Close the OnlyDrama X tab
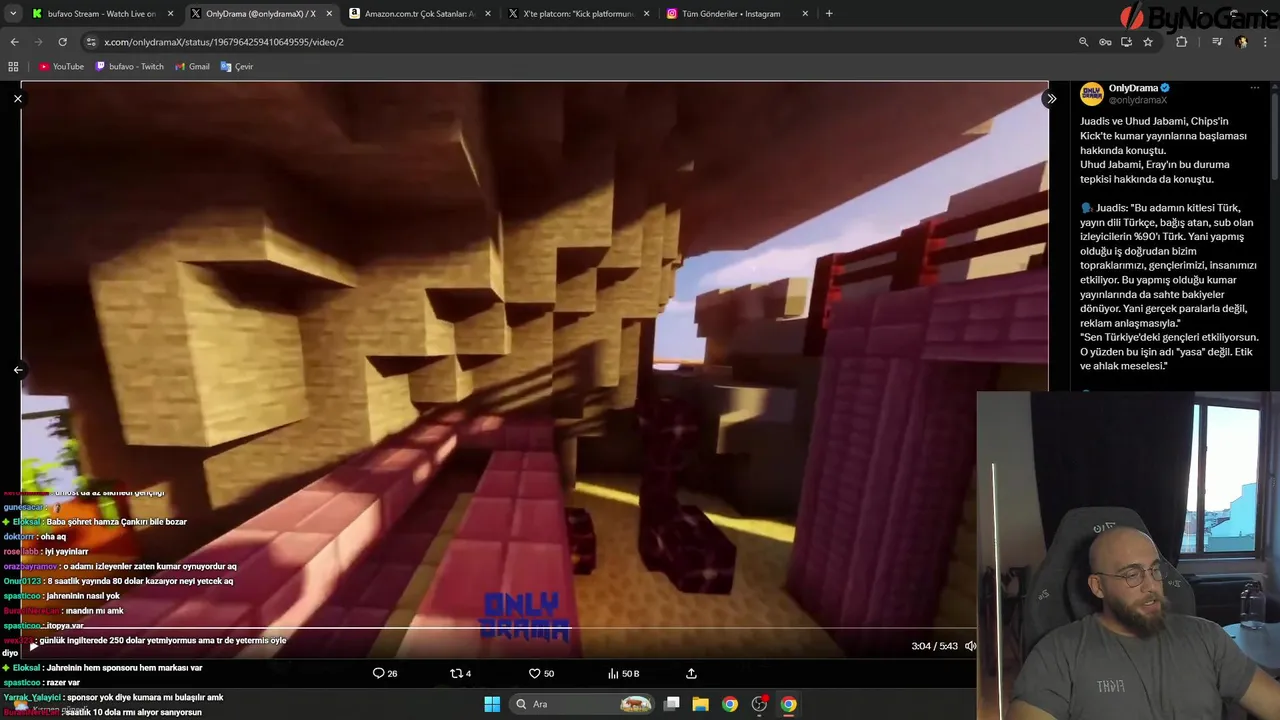 coord(329,14)
